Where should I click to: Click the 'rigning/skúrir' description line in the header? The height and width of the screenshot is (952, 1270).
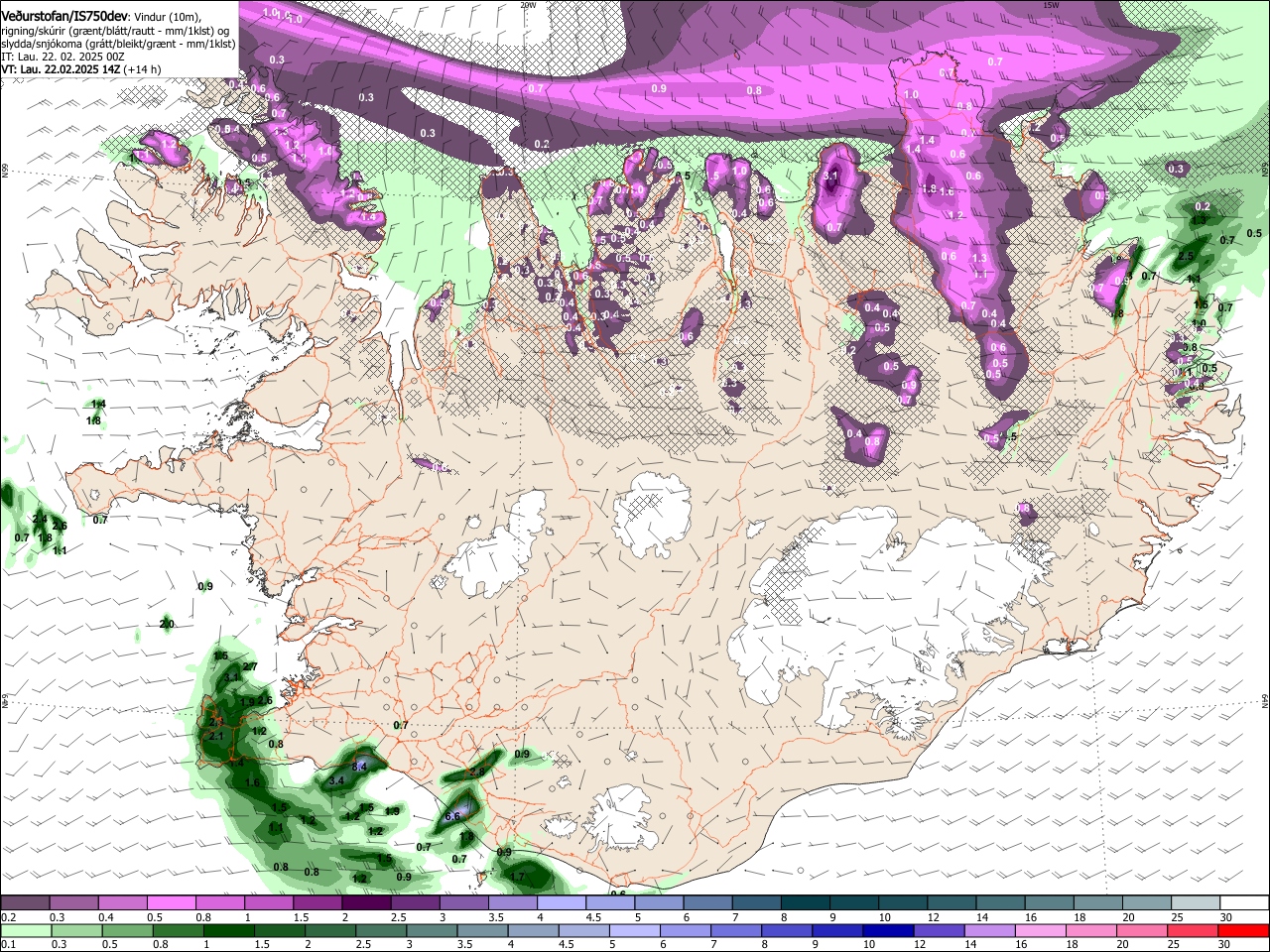pos(117,31)
